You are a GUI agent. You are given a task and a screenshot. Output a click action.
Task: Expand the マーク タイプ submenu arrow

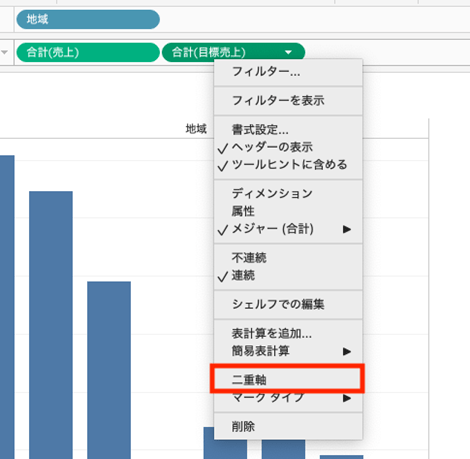347,398
